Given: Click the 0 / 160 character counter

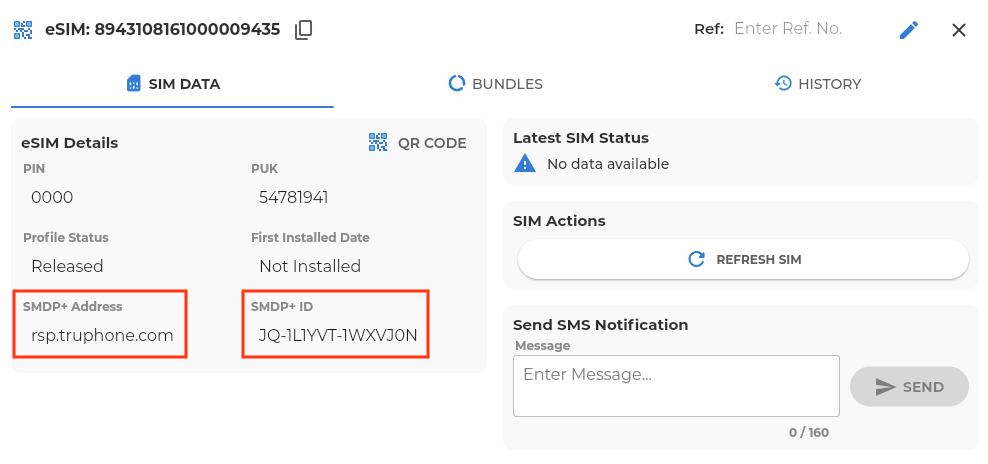Looking at the screenshot, I should pyautogui.click(x=809, y=432).
